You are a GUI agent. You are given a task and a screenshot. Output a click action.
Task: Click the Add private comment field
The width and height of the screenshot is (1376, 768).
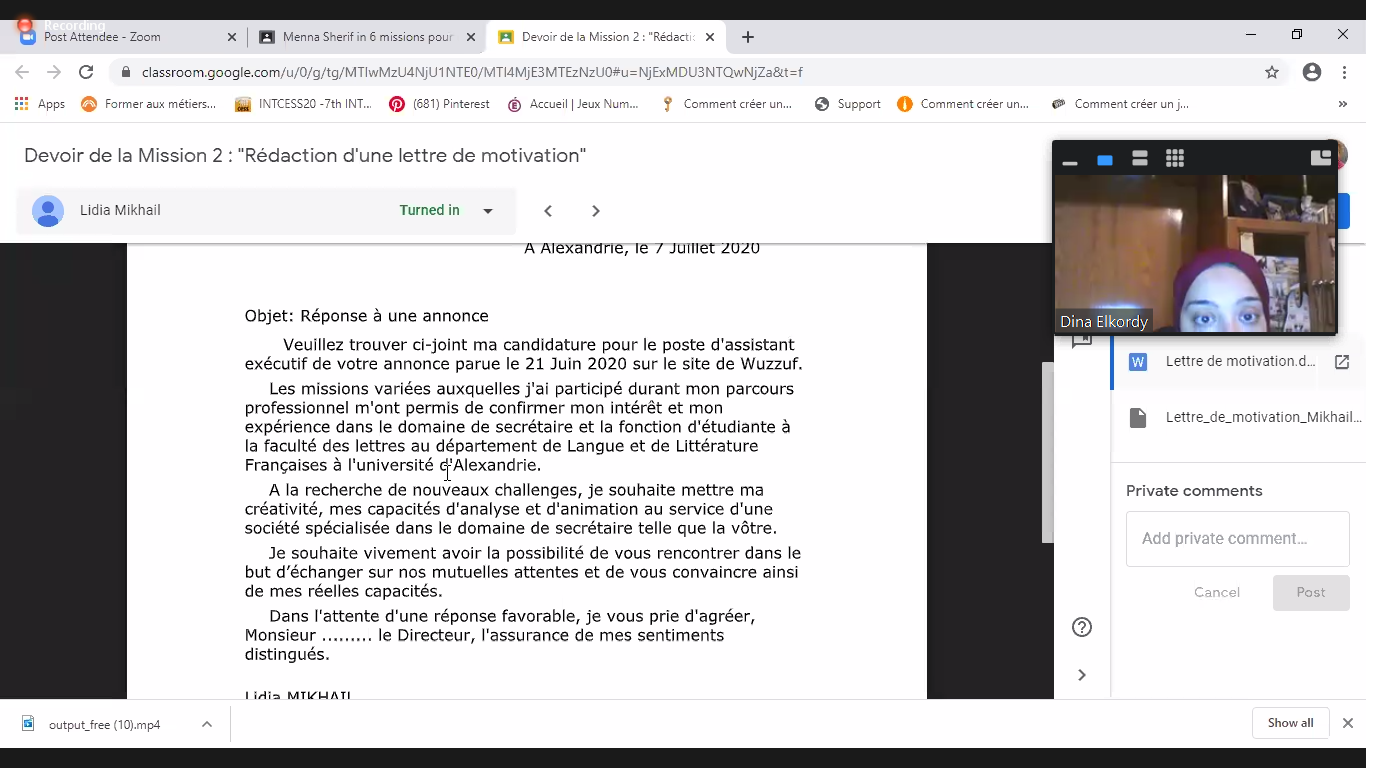pos(1237,539)
